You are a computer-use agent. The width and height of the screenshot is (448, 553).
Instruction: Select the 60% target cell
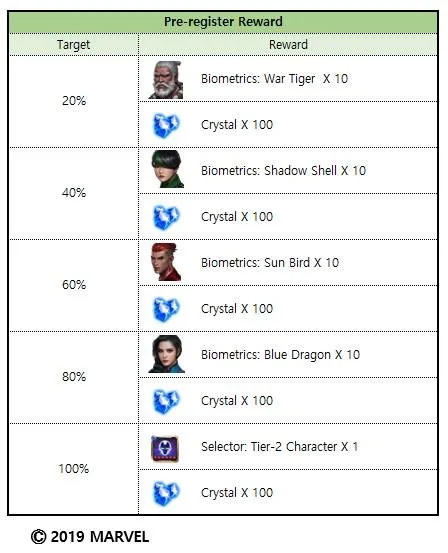tap(73, 285)
